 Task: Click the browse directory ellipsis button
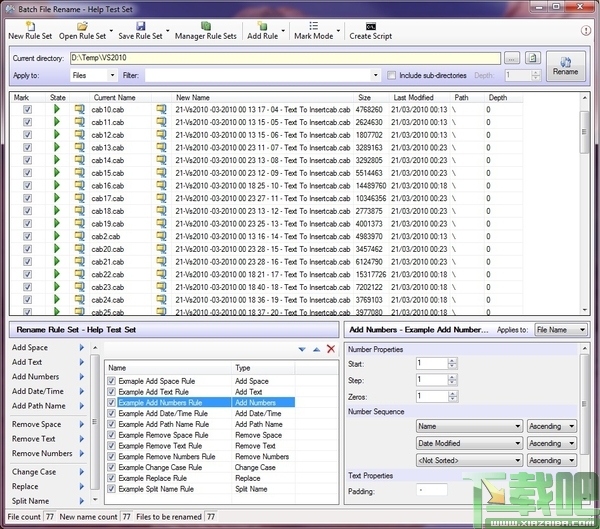click(512, 58)
